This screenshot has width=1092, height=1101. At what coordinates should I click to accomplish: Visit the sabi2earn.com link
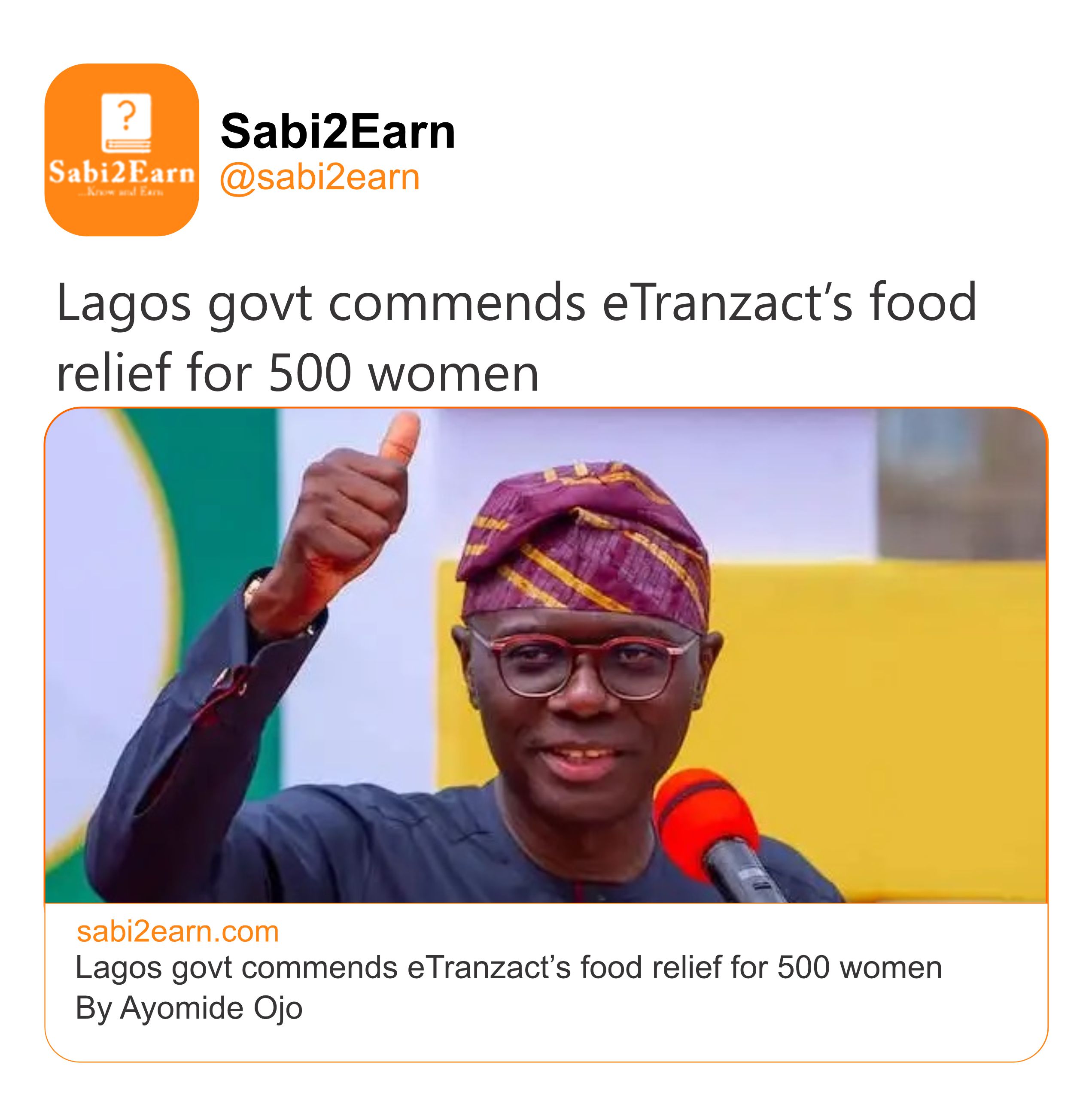(177, 931)
